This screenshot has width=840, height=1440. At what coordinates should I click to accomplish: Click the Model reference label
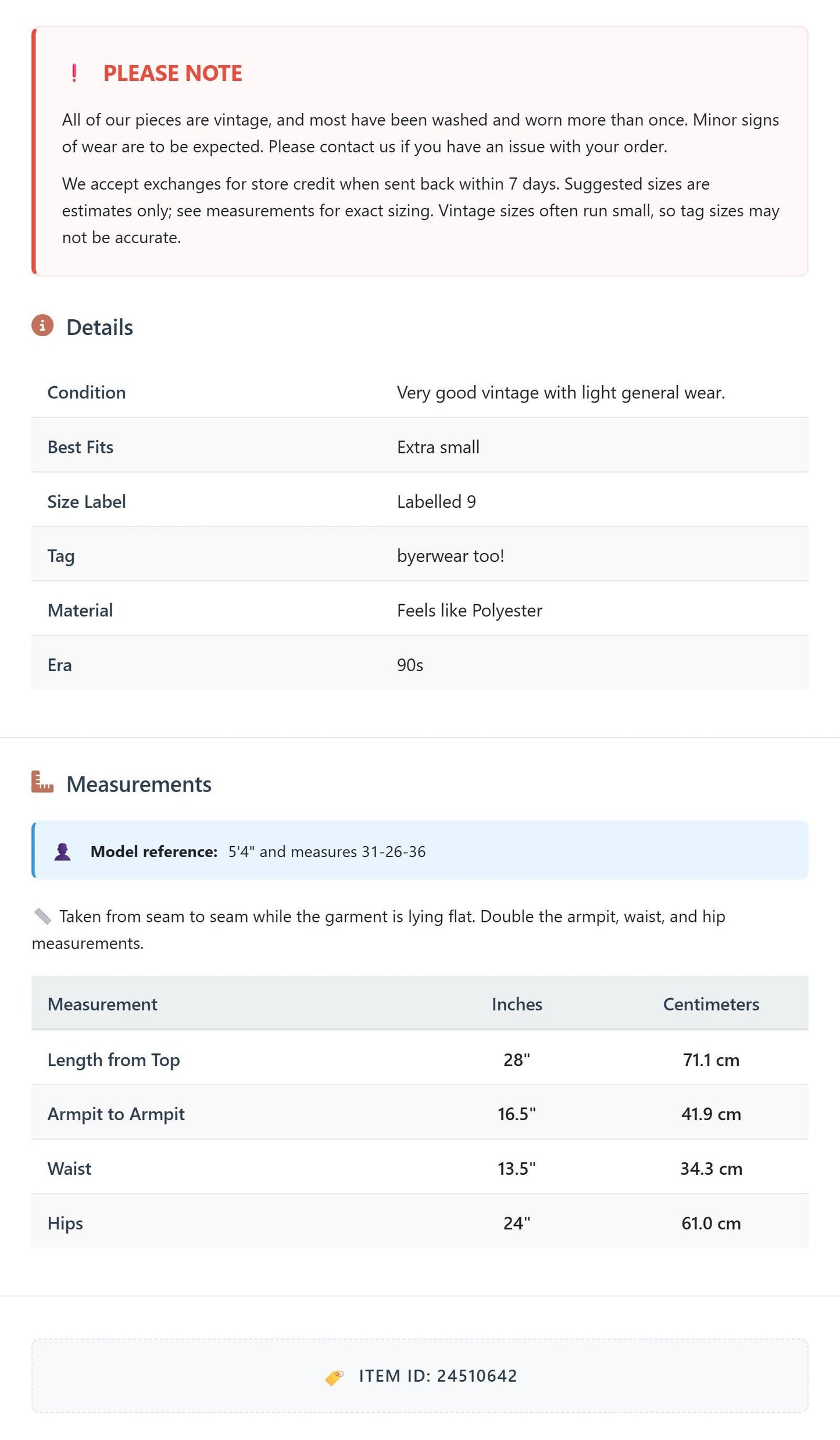coord(154,851)
